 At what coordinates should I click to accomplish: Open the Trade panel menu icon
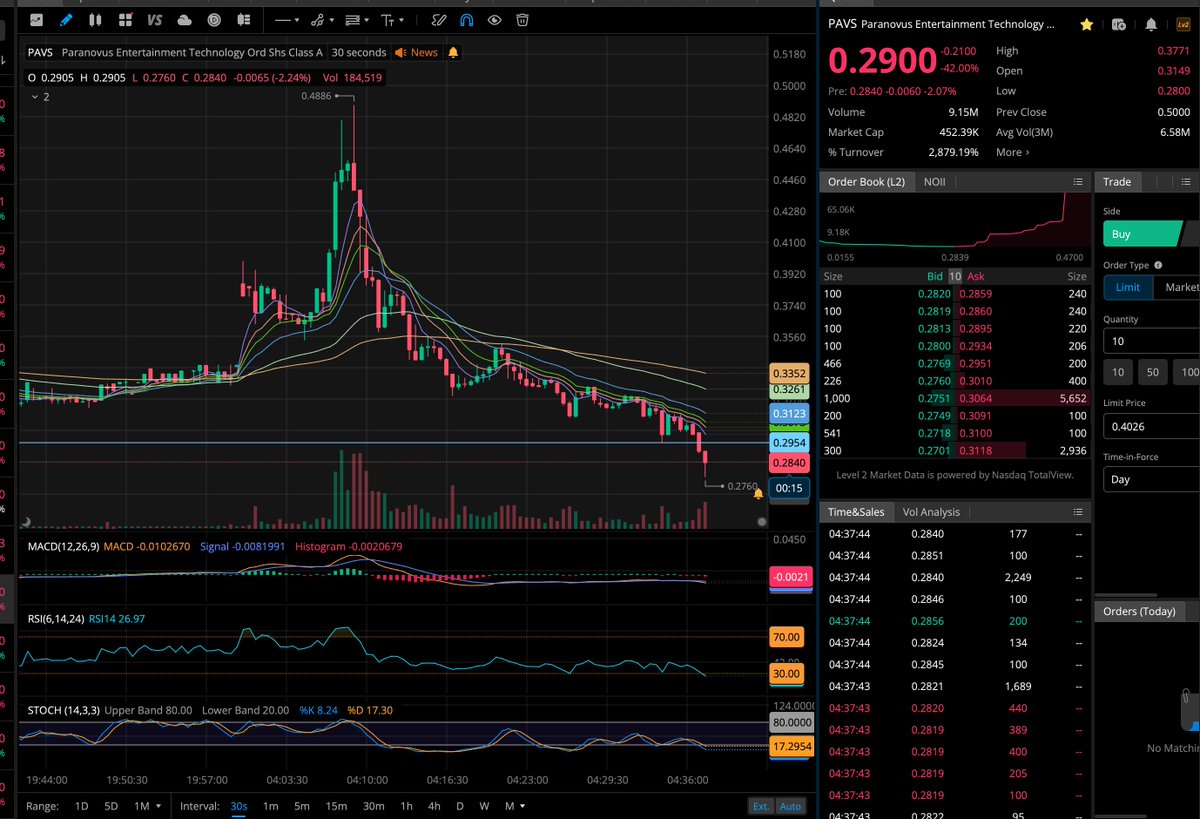coord(1186,182)
